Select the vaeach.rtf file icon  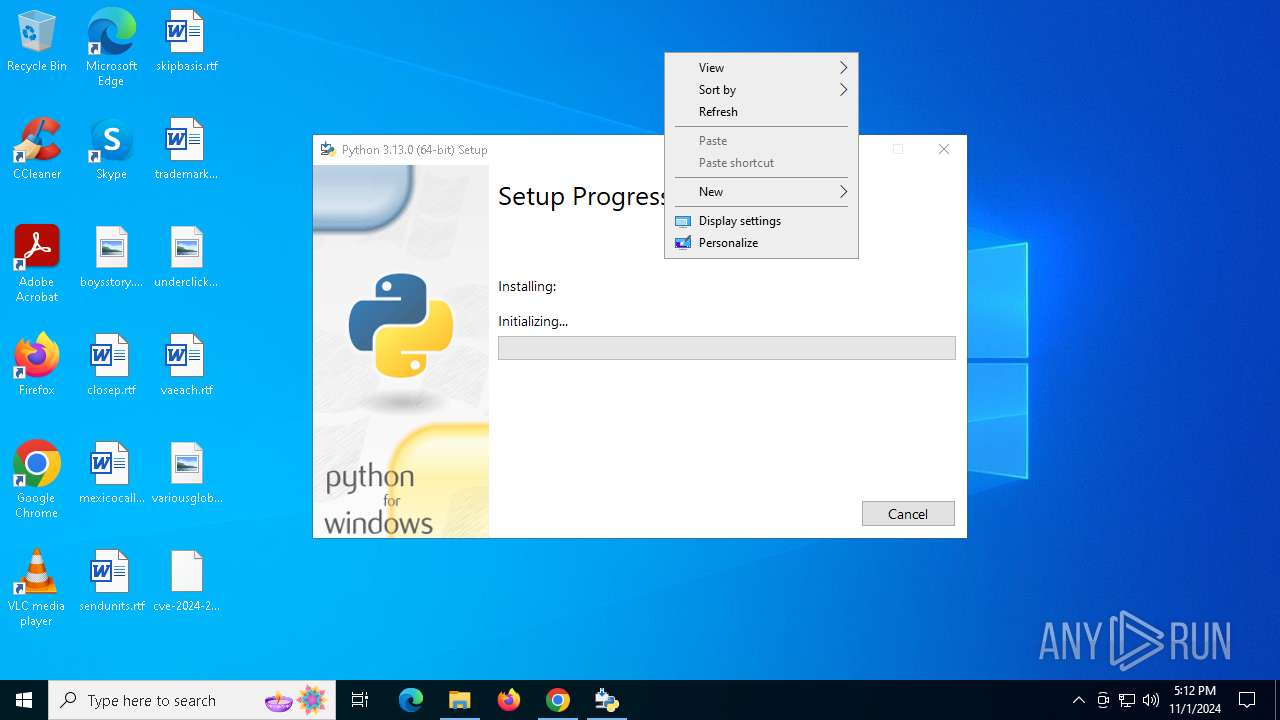pyautogui.click(x=186, y=366)
